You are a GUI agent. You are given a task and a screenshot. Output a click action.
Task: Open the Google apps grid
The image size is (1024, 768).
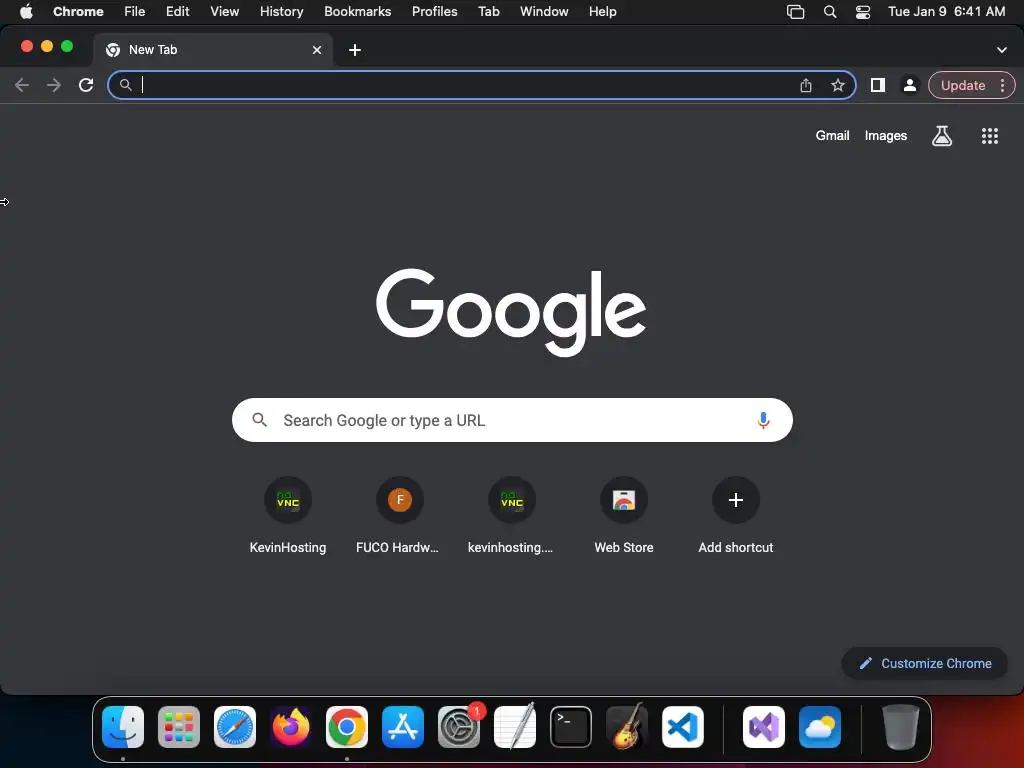pos(989,136)
